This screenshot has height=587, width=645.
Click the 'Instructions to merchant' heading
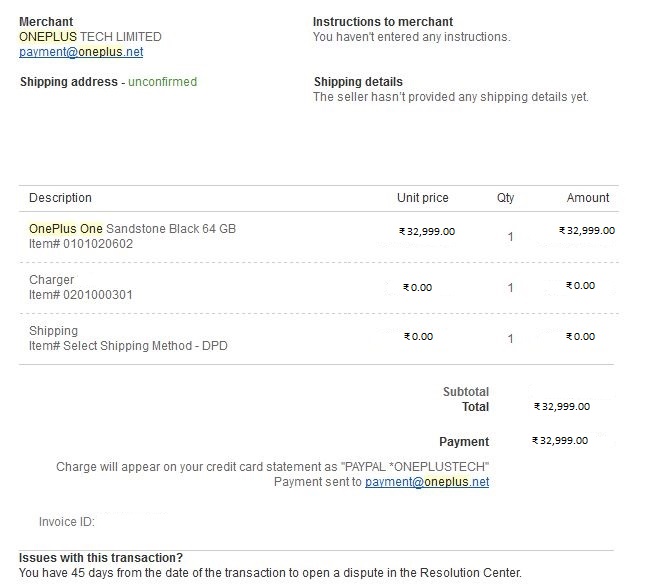pos(383,22)
